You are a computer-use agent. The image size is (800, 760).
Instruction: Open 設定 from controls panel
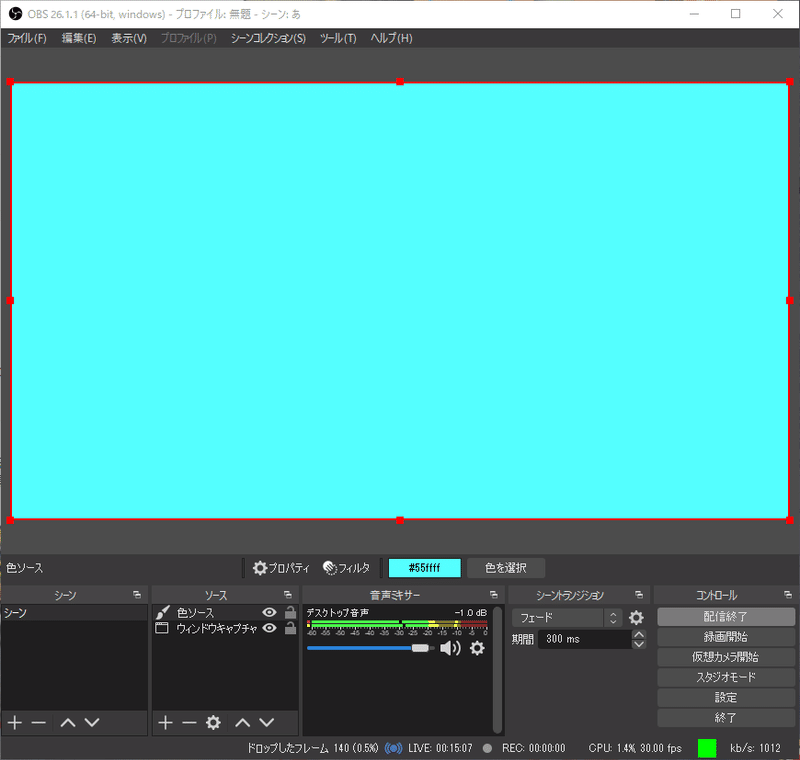(x=726, y=697)
